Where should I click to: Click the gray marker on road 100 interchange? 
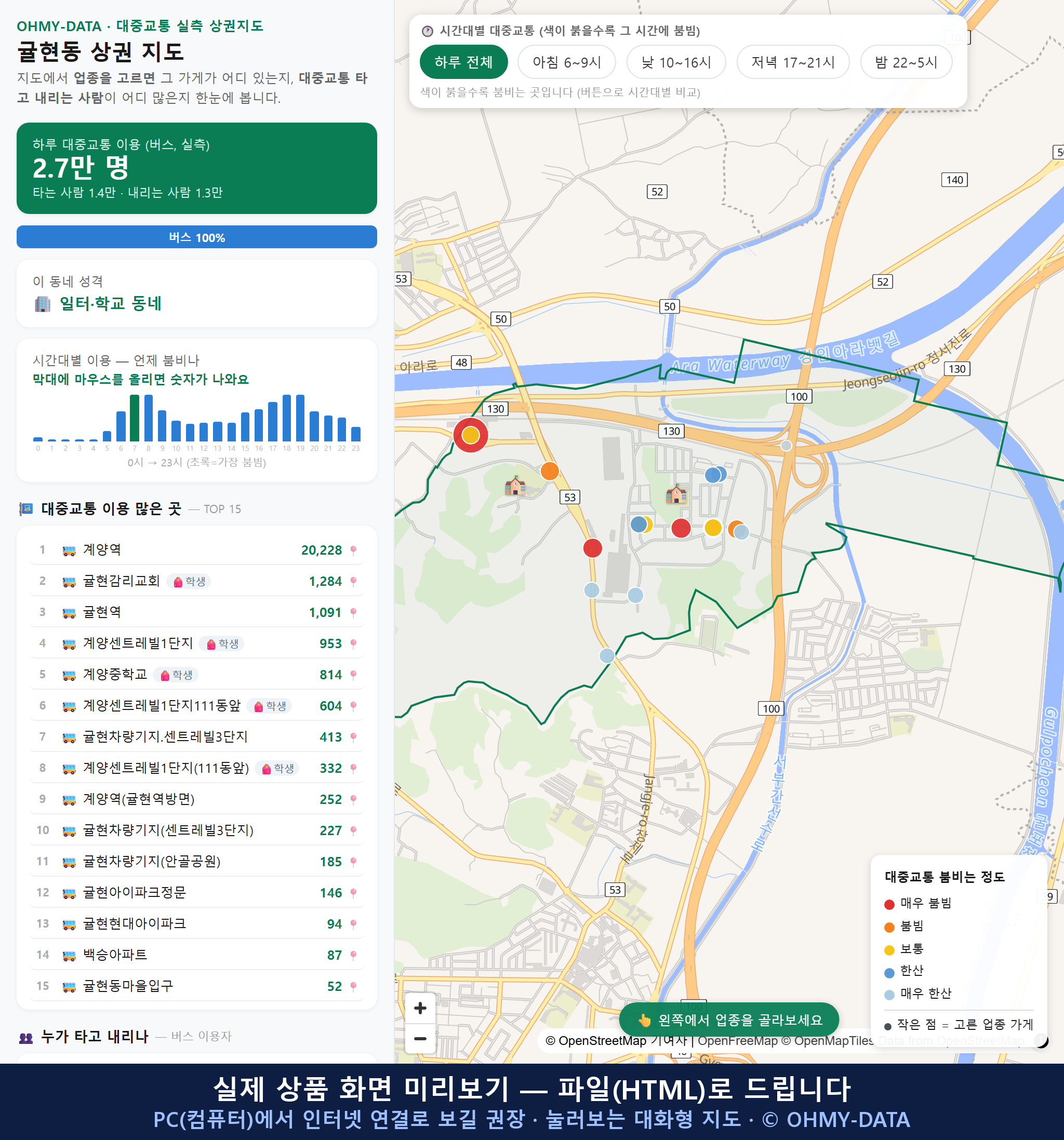(x=787, y=446)
